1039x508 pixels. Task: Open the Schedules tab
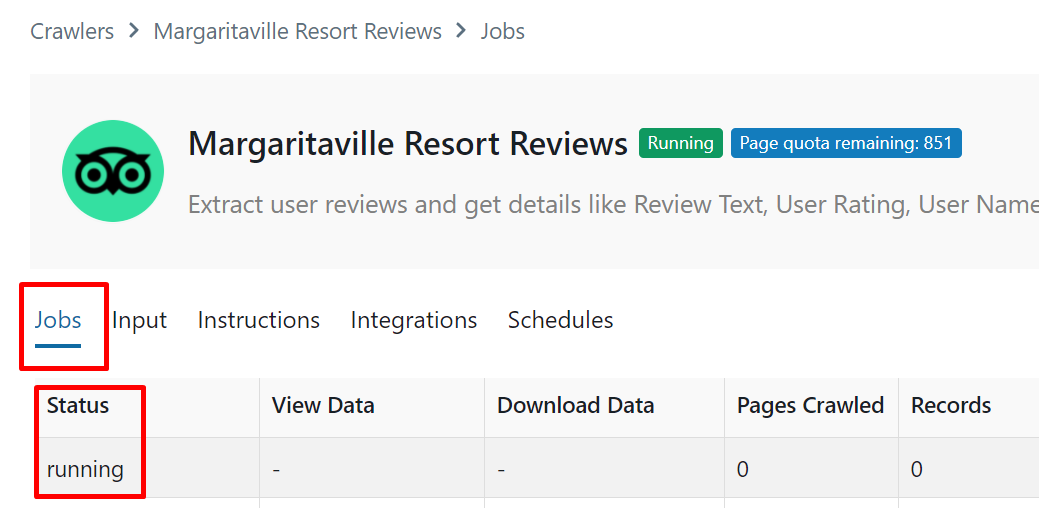(x=560, y=320)
